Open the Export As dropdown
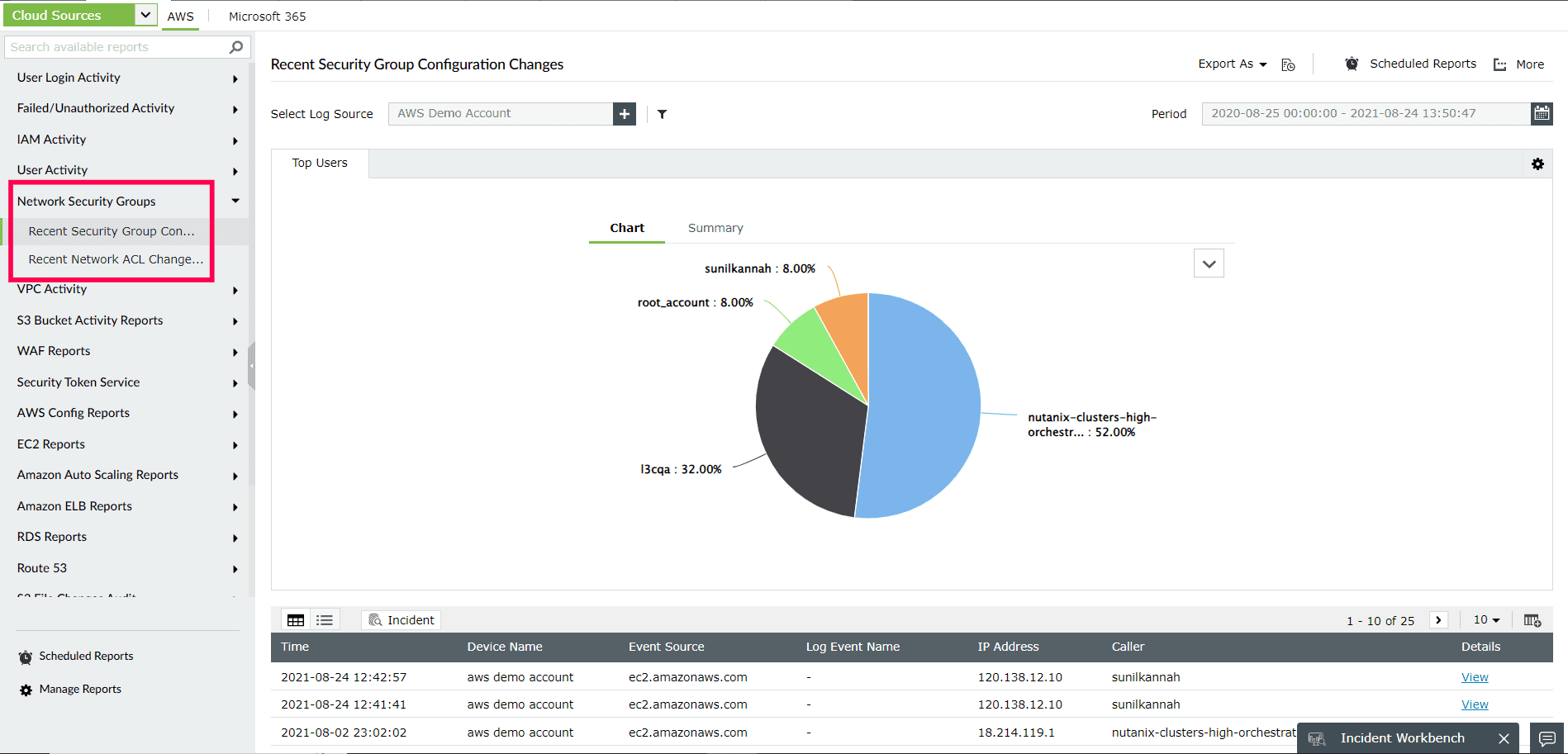Screen dimensions: 1568x754 1231,64
